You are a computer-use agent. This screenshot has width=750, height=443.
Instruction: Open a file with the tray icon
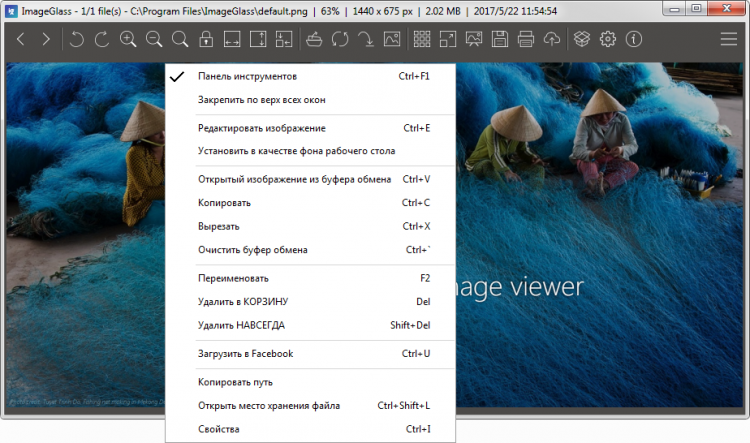(314, 39)
